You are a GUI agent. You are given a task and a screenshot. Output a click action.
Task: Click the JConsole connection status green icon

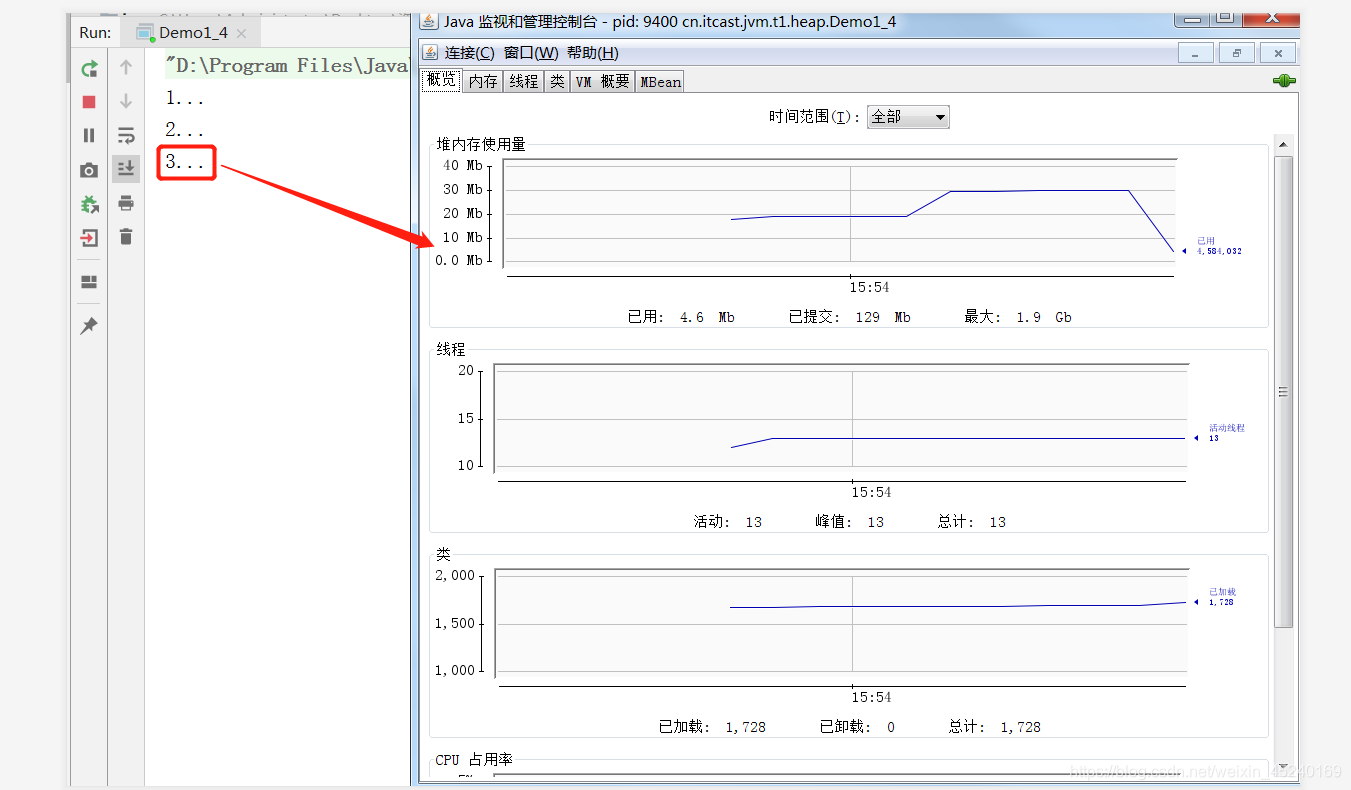[1285, 81]
